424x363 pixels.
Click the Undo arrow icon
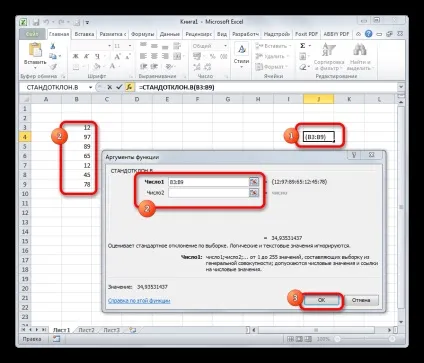coord(46,22)
